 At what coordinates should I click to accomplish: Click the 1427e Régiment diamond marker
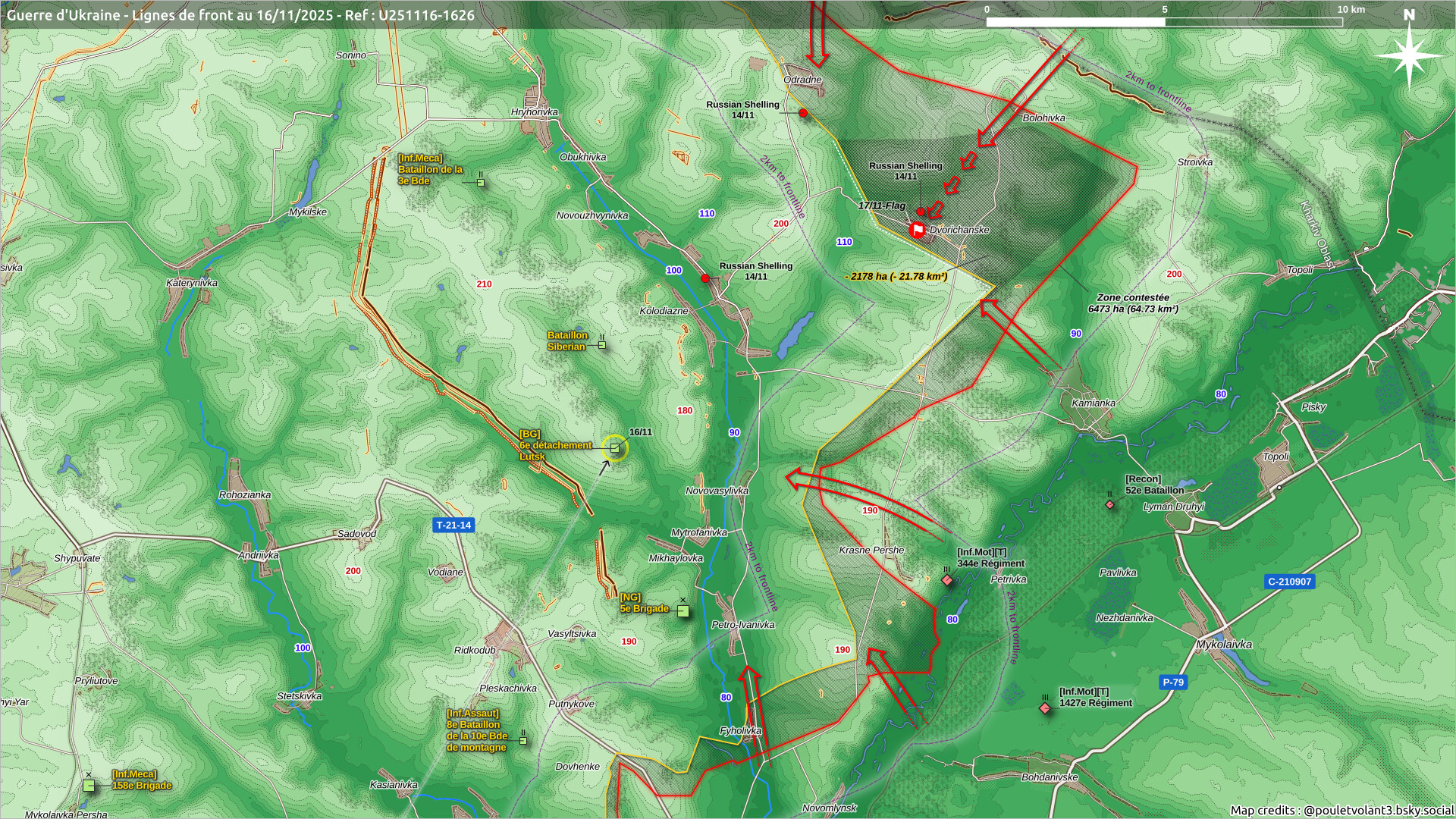pyautogui.click(x=1045, y=708)
